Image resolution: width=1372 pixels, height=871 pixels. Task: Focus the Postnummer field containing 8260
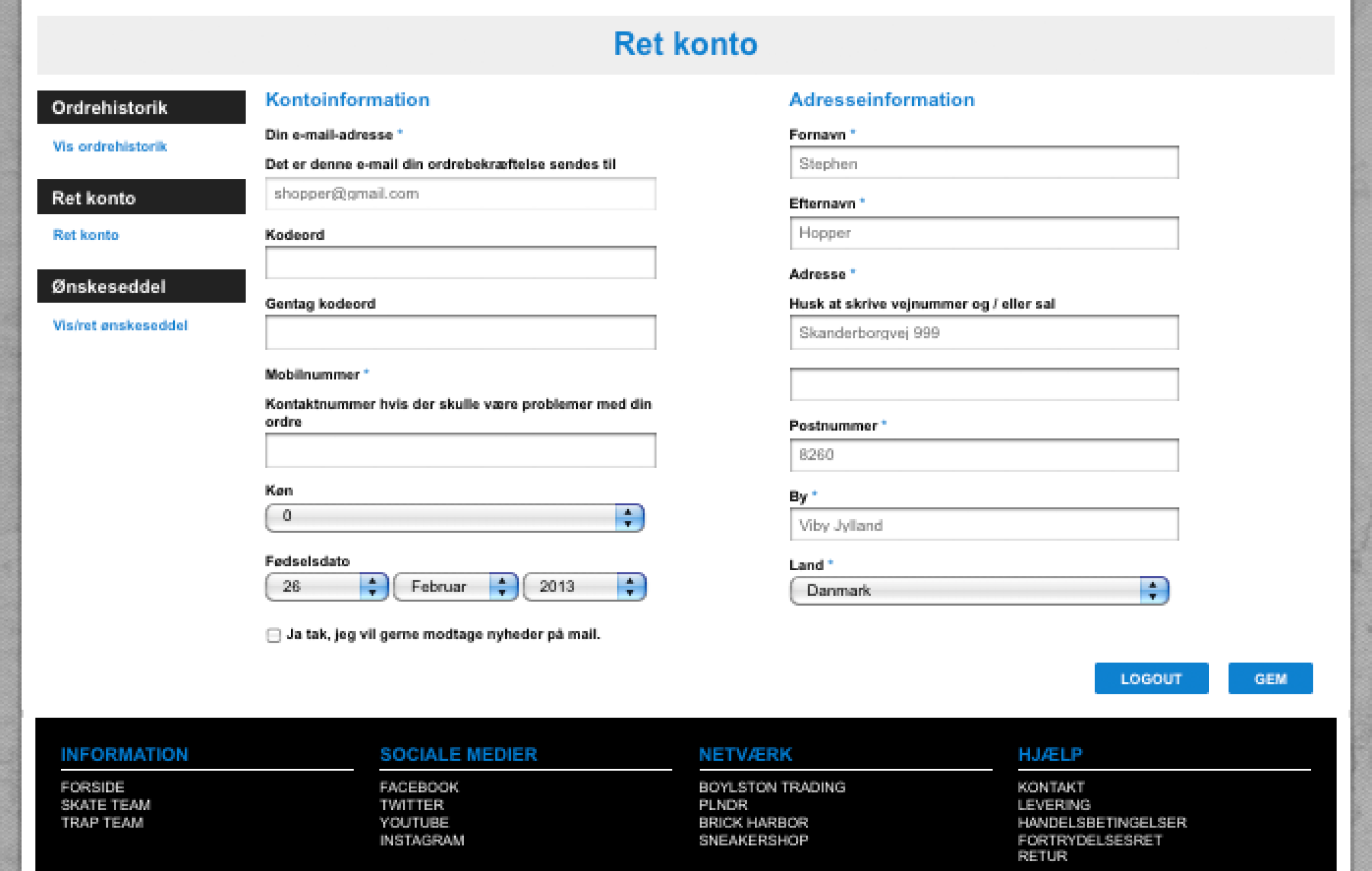[984, 455]
